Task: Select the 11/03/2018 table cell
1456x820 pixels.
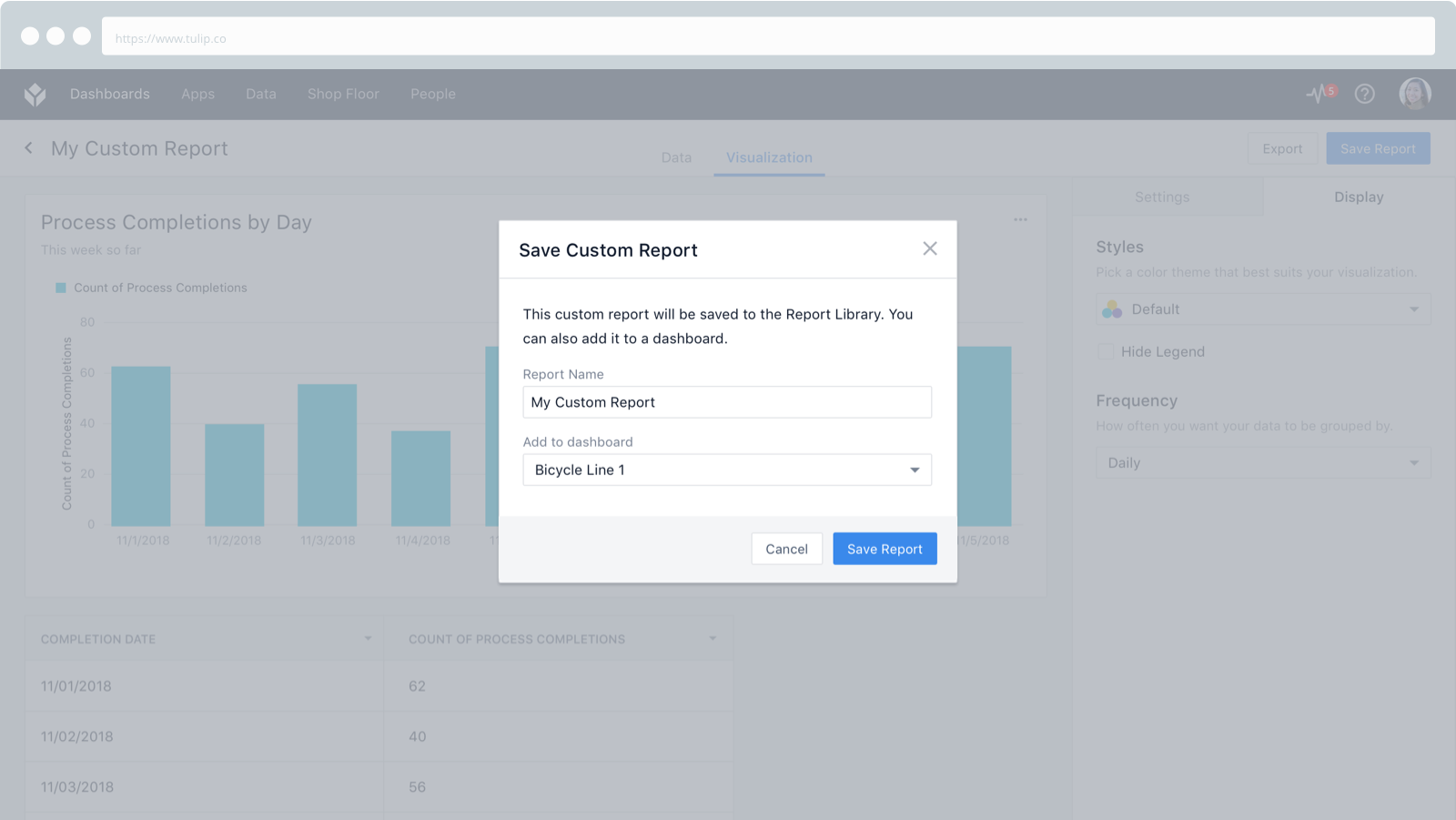Action: pyautogui.click(x=204, y=787)
